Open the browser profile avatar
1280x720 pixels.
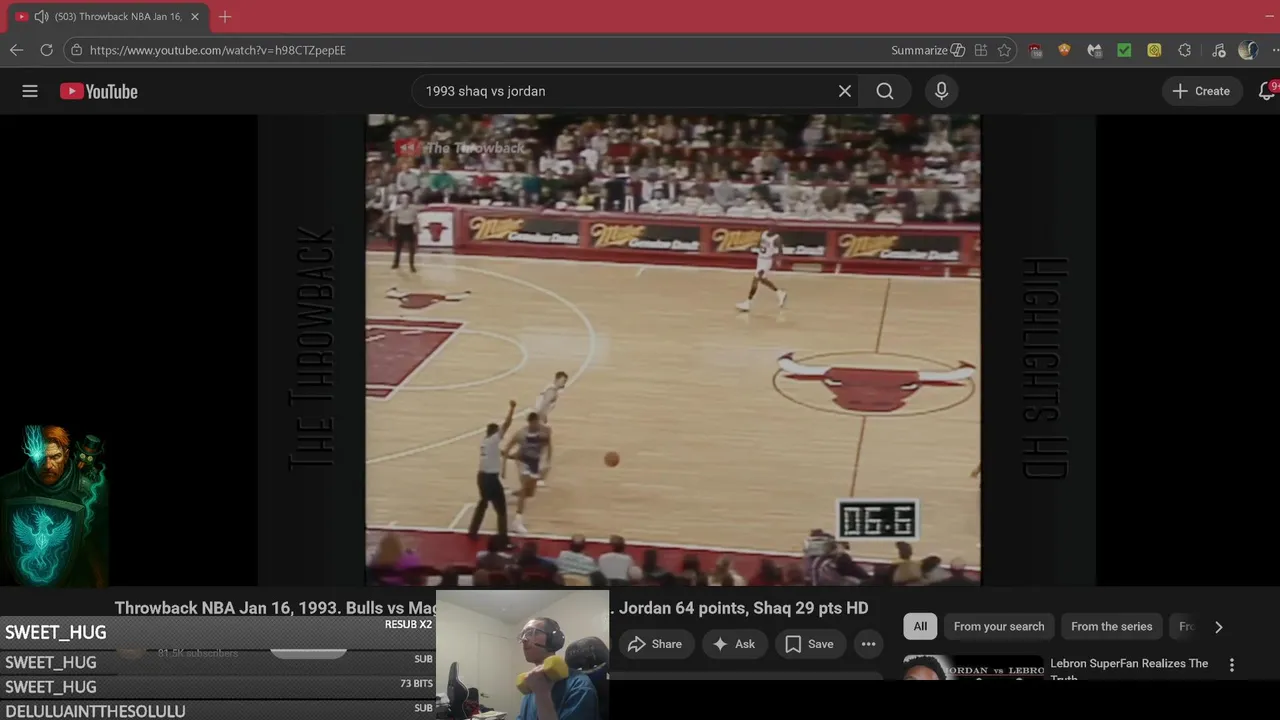pyautogui.click(x=1247, y=50)
